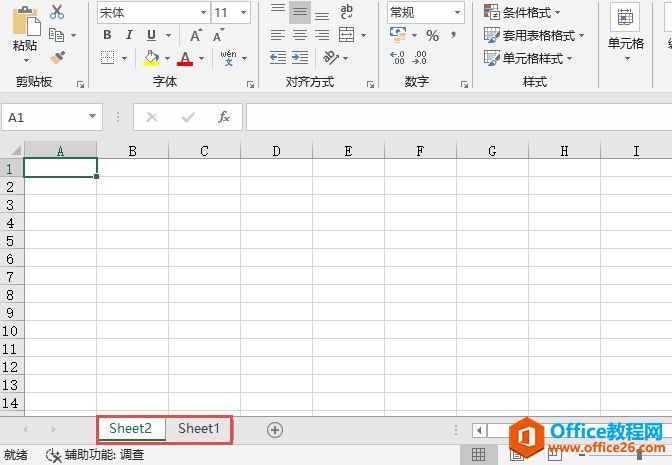Click Merge and Center icon
Viewport: 672px width, 465px height.
(346, 35)
